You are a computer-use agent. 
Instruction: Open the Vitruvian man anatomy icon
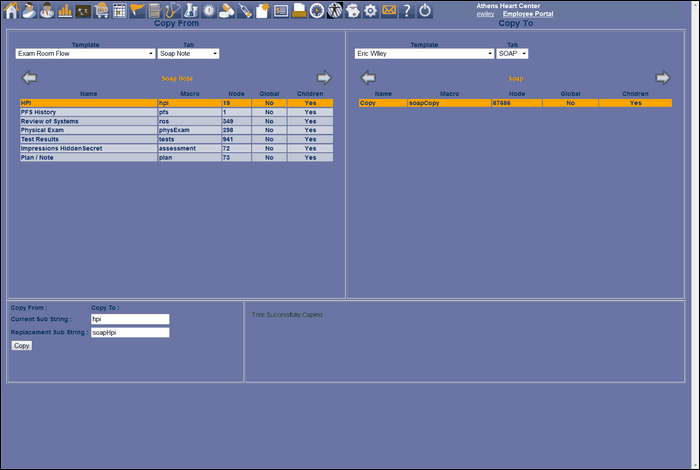click(x=335, y=10)
